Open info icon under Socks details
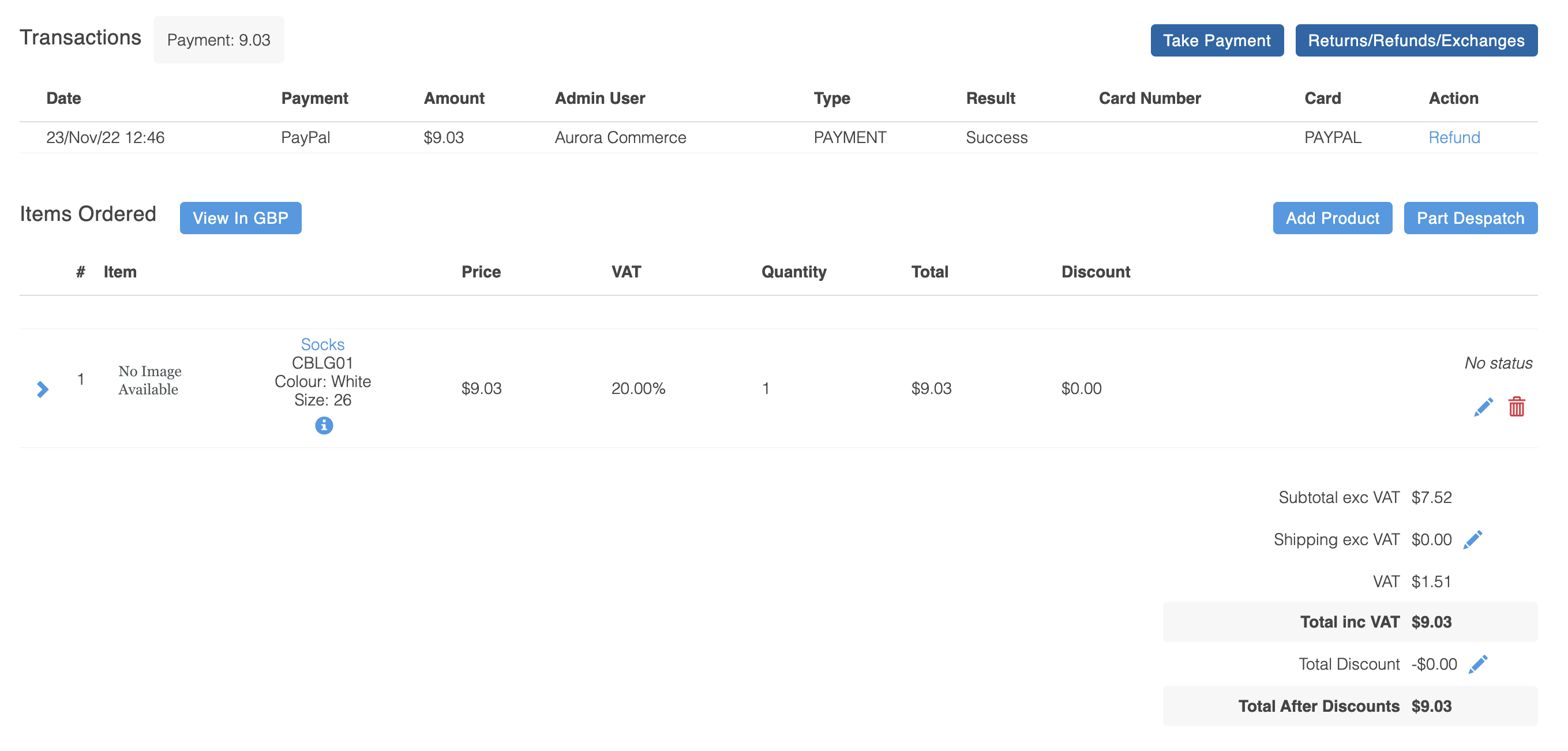 [323, 426]
